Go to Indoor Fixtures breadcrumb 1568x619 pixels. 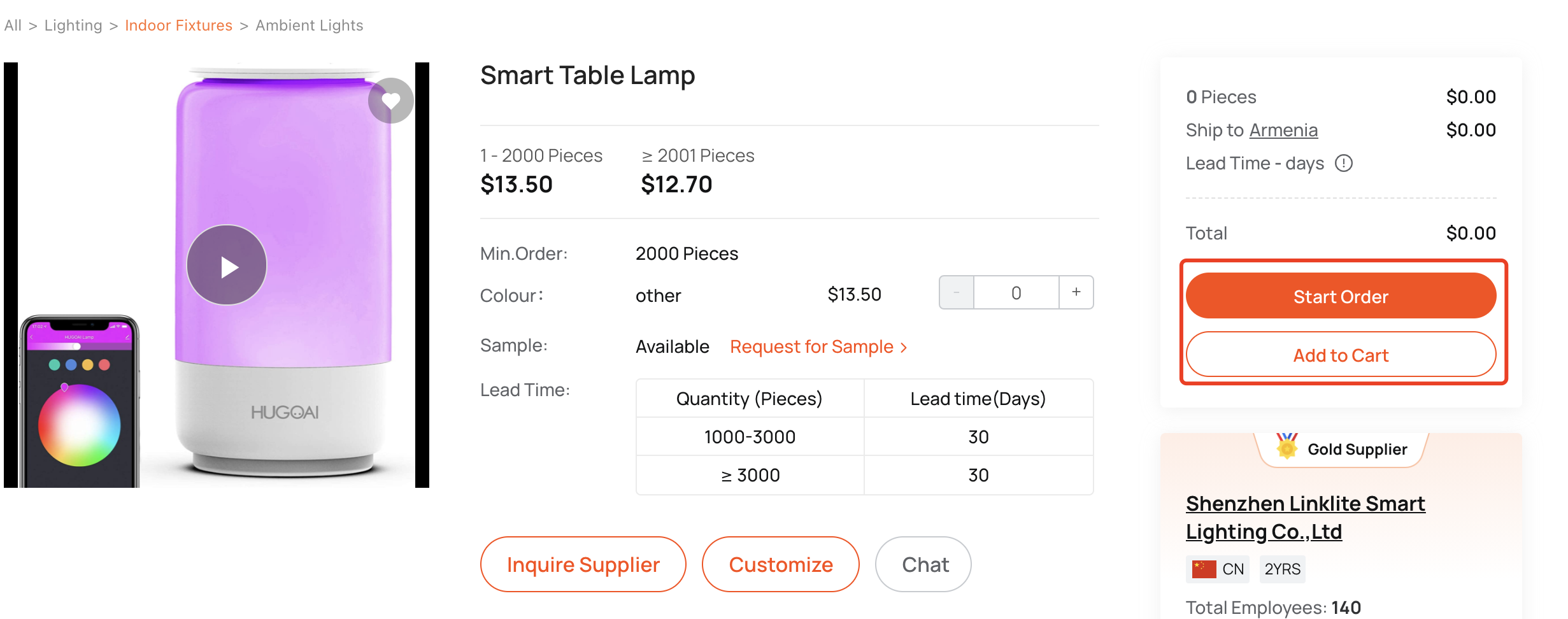[179, 25]
